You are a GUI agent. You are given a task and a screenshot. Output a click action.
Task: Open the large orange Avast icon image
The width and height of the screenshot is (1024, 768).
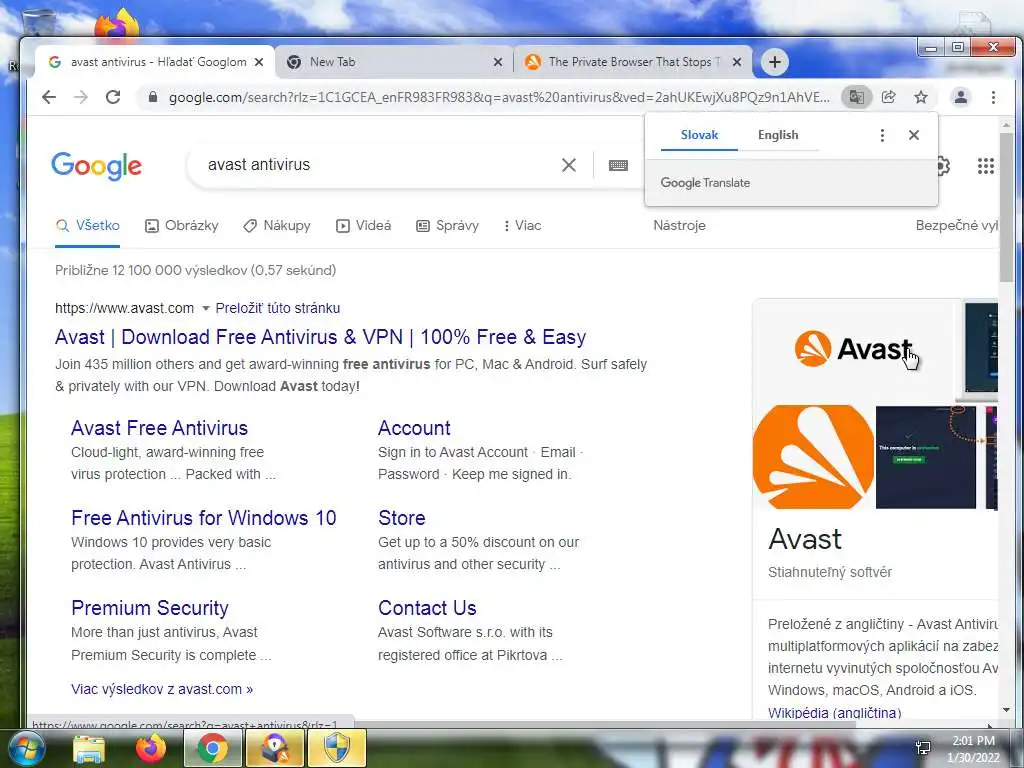pyautogui.click(x=813, y=457)
